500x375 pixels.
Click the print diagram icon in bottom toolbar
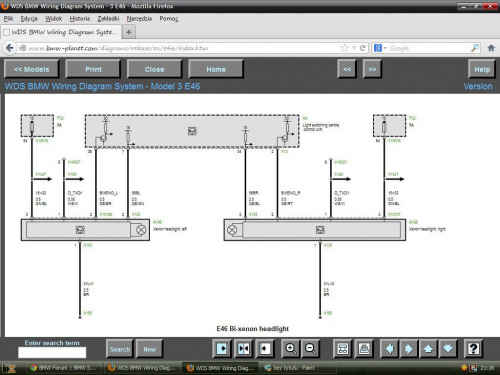(x=364, y=349)
